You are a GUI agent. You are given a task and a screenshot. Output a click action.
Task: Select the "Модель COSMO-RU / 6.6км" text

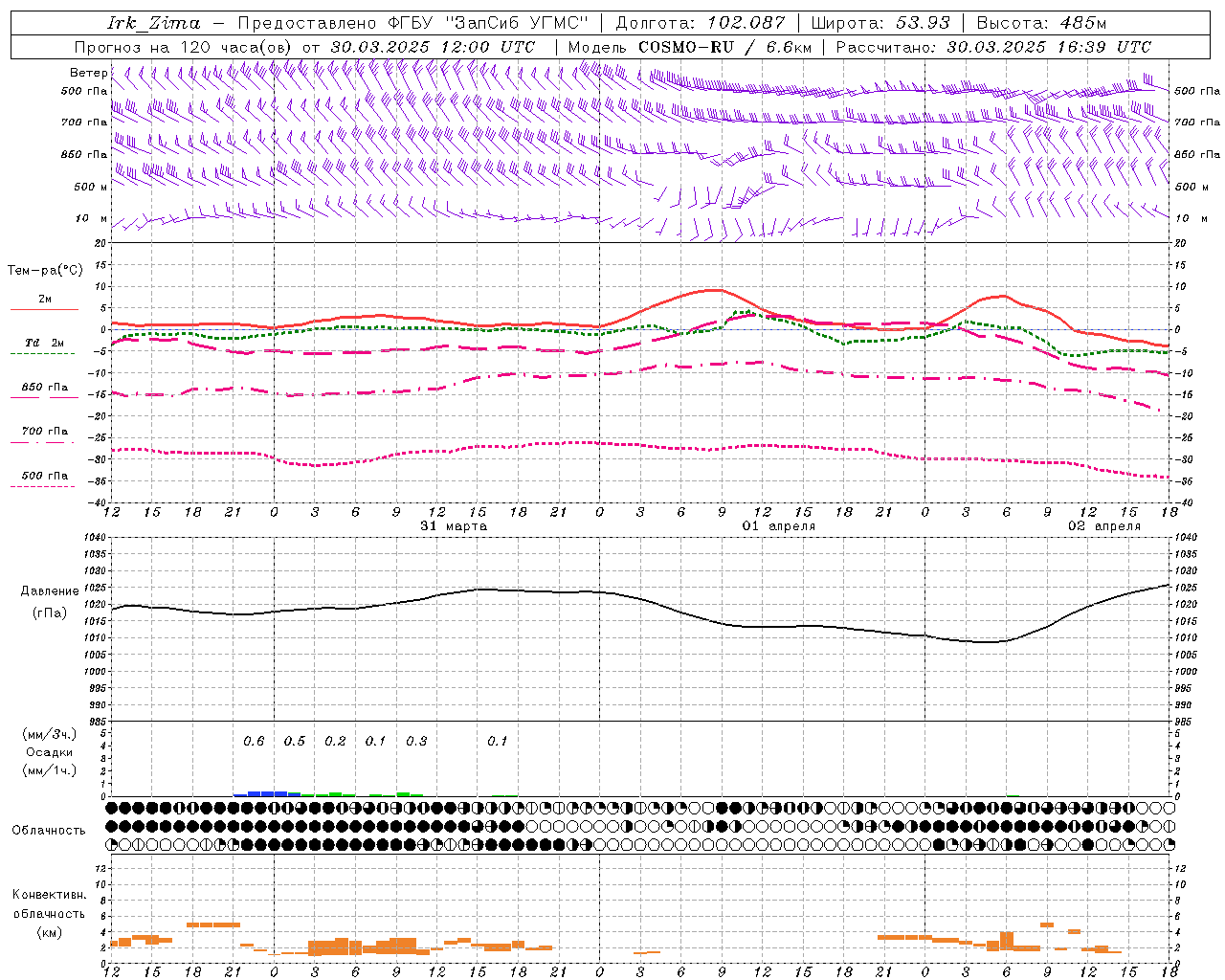(689, 47)
